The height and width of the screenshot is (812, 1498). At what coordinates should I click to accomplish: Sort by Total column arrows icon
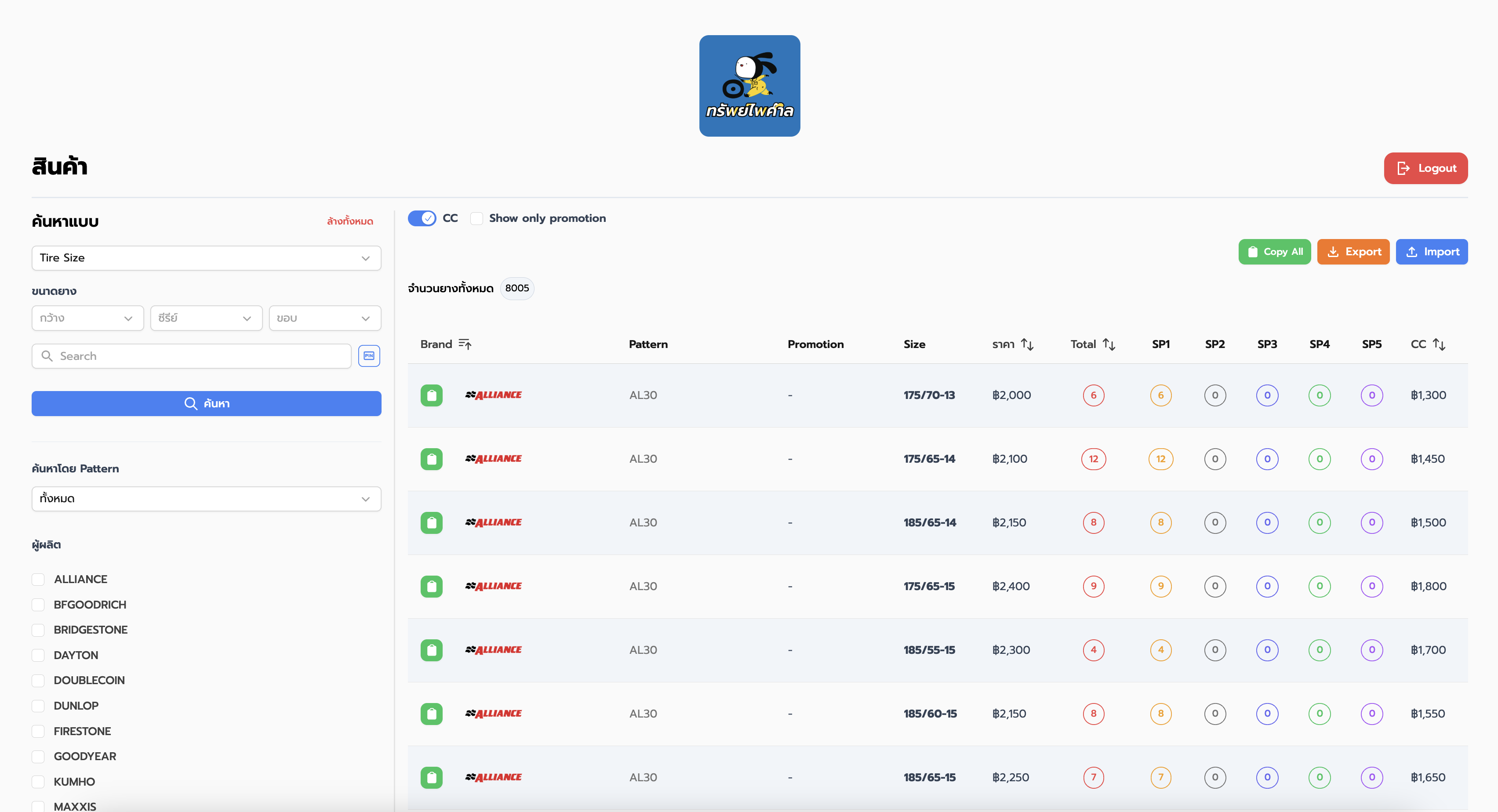click(1109, 344)
